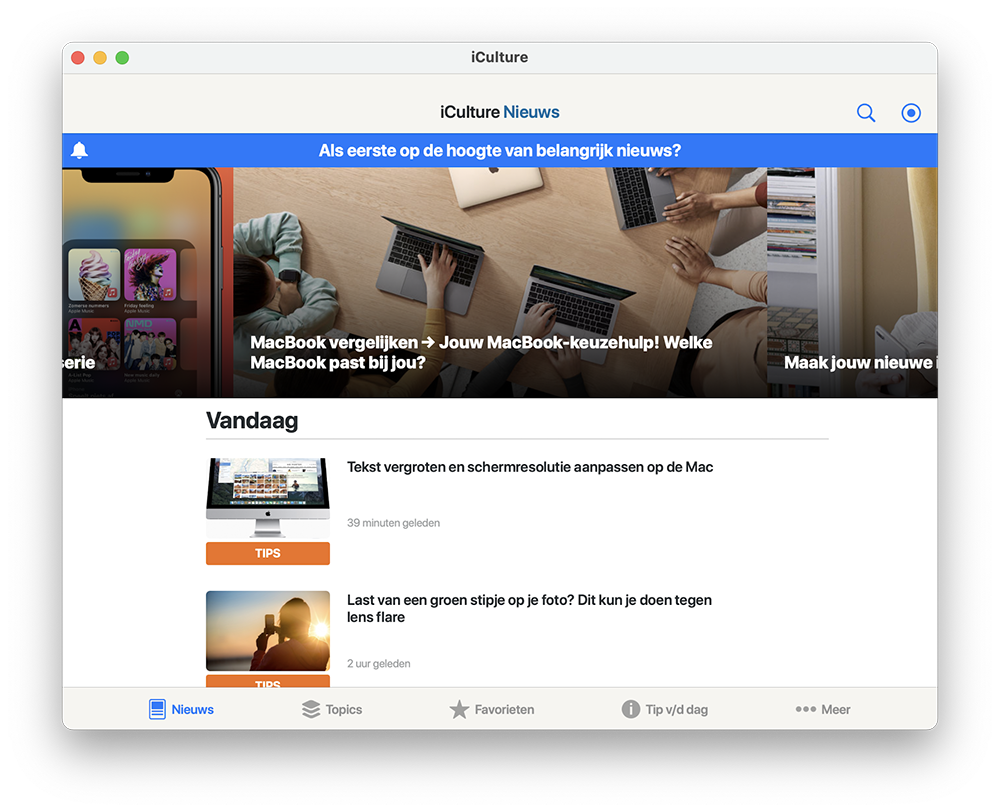Open the Nieuws tab
The width and height of the screenshot is (1000, 812).
pos(181,709)
